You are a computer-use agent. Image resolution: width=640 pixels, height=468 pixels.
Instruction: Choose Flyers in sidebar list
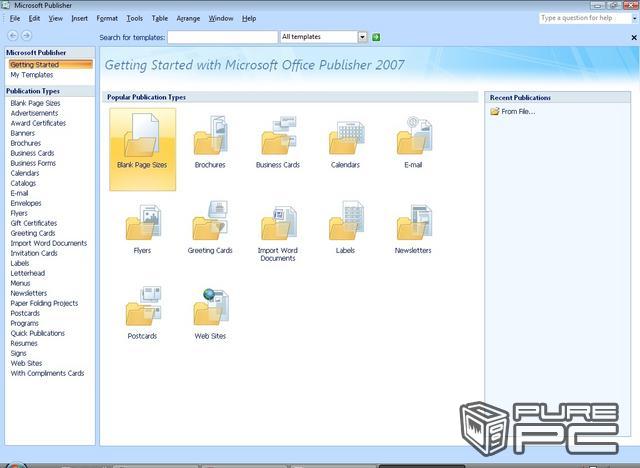19,213
